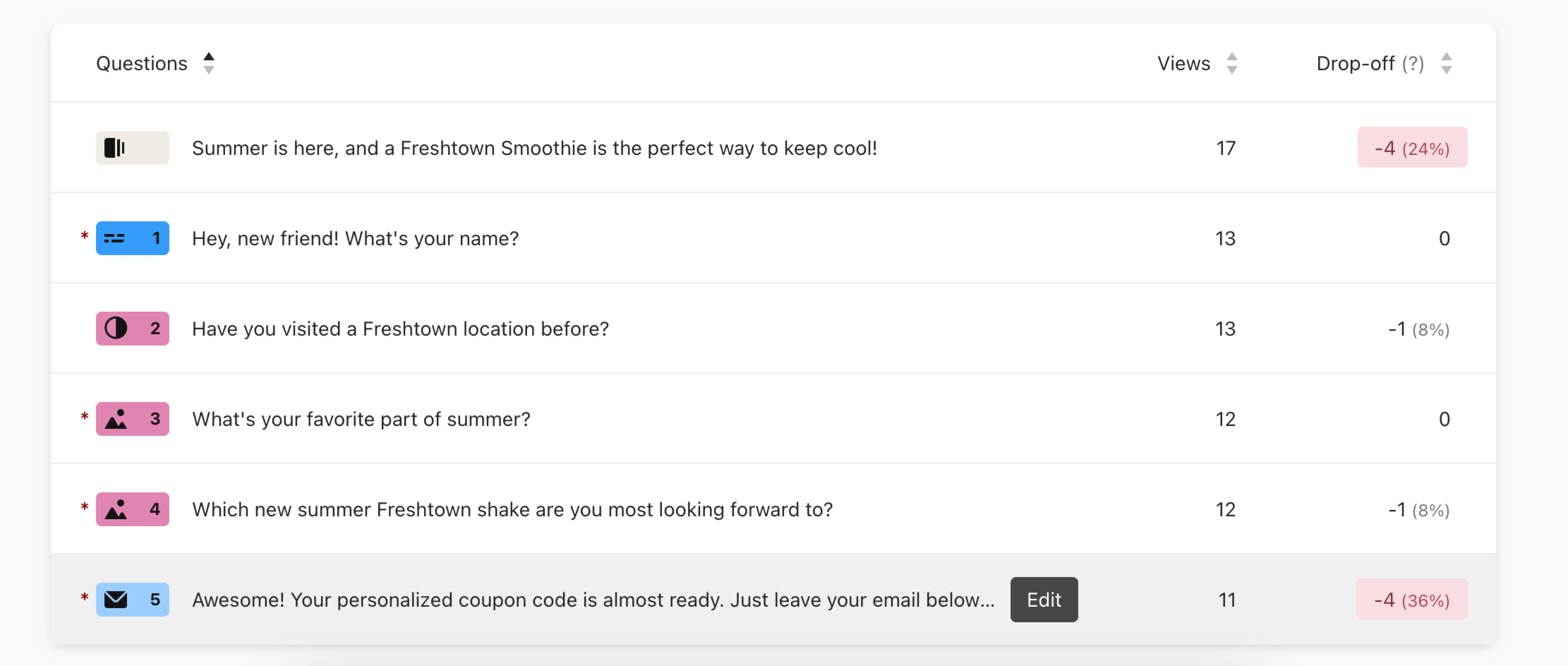Sort the table by Questions column arrows
Viewport: 1568px width, 666px height.
(209, 63)
